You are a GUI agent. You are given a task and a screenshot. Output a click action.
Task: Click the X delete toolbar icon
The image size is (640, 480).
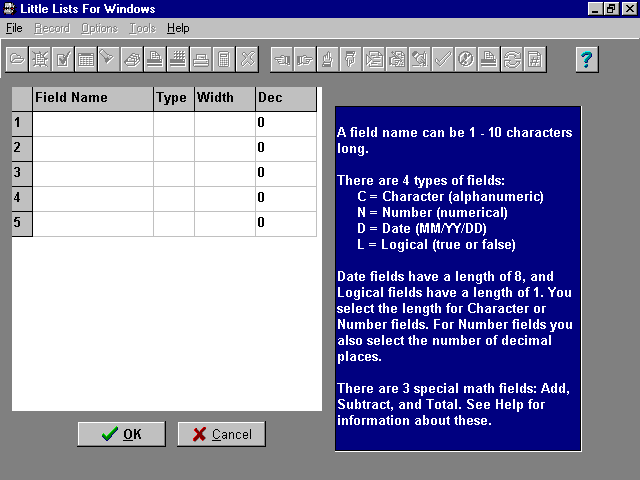click(247, 59)
